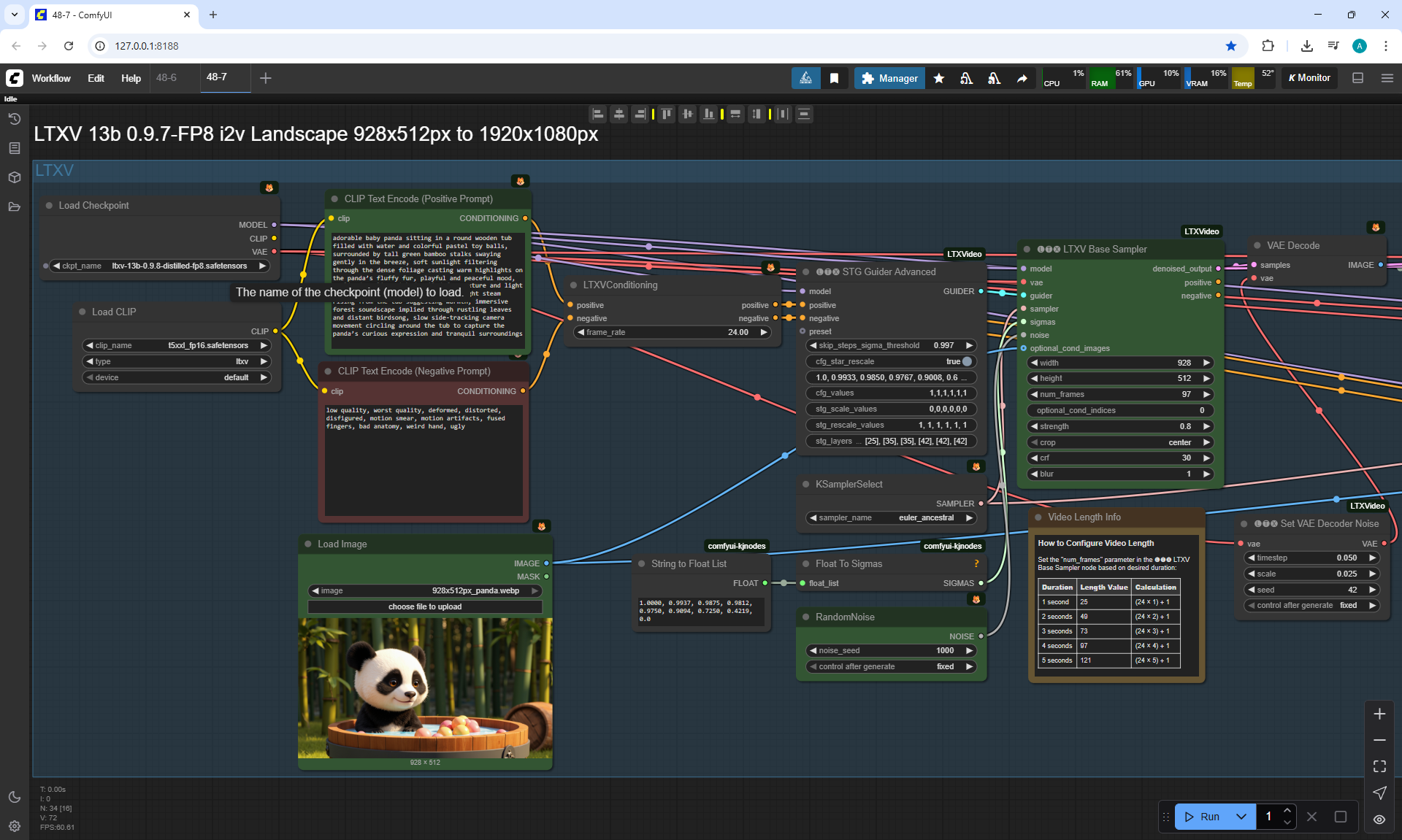This screenshot has width=1402, height=840.
Task: Click the fit view icon
Action: tap(1379, 766)
